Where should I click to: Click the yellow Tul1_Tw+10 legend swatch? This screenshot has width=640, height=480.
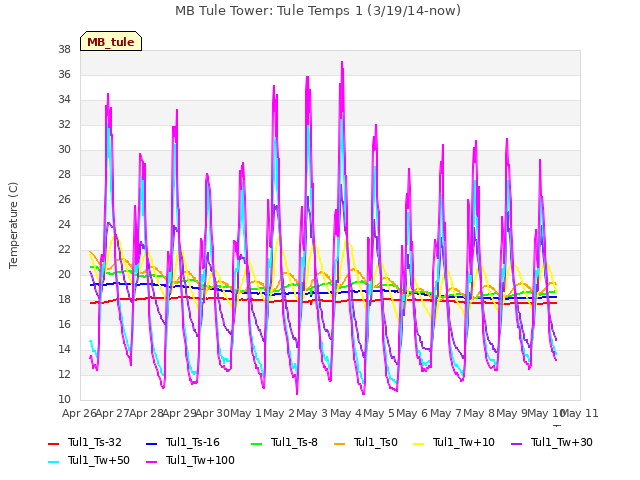coord(418,443)
